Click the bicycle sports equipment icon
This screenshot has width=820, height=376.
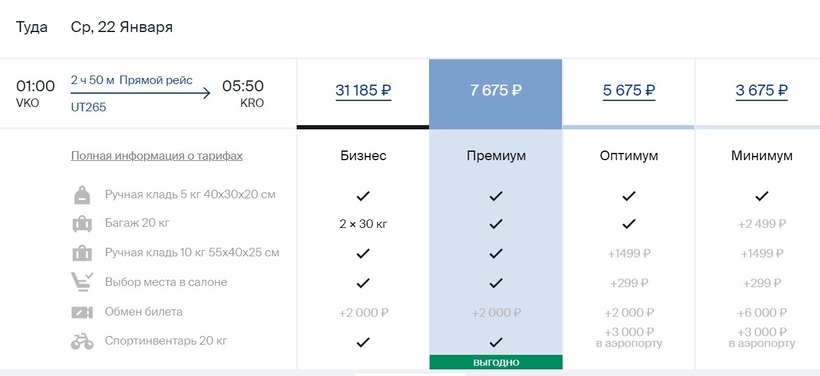[82, 341]
